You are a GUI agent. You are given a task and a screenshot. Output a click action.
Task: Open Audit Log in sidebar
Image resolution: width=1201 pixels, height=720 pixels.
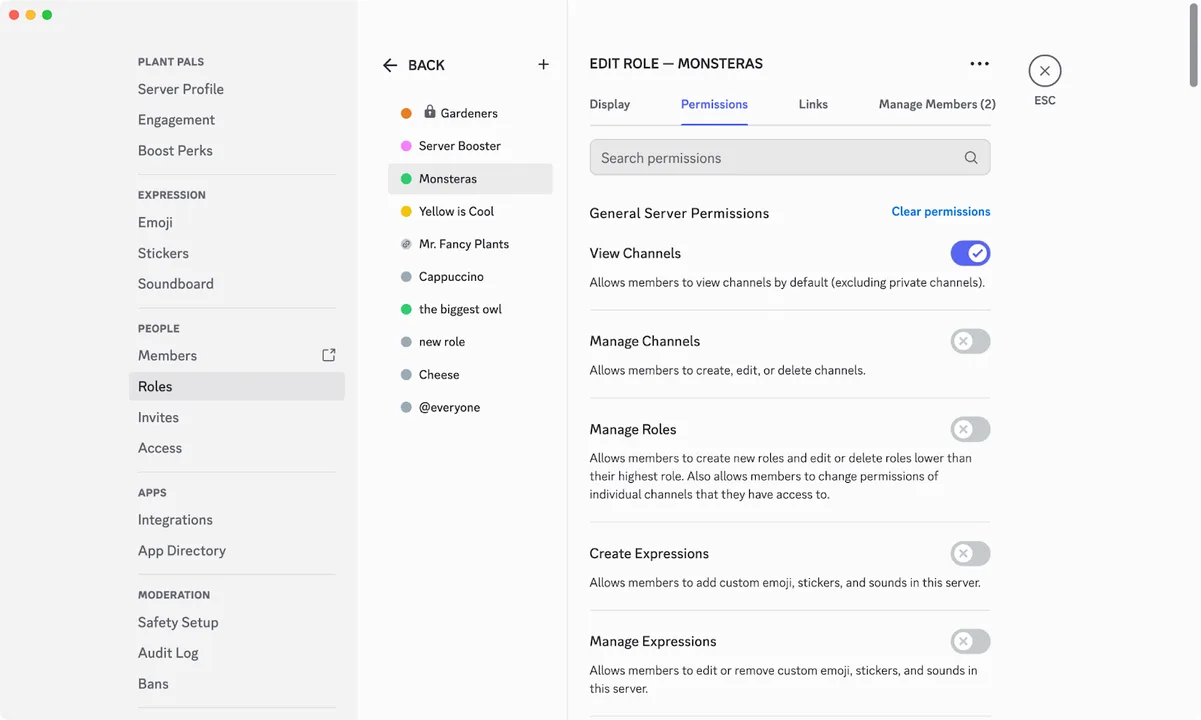point(168,653)
